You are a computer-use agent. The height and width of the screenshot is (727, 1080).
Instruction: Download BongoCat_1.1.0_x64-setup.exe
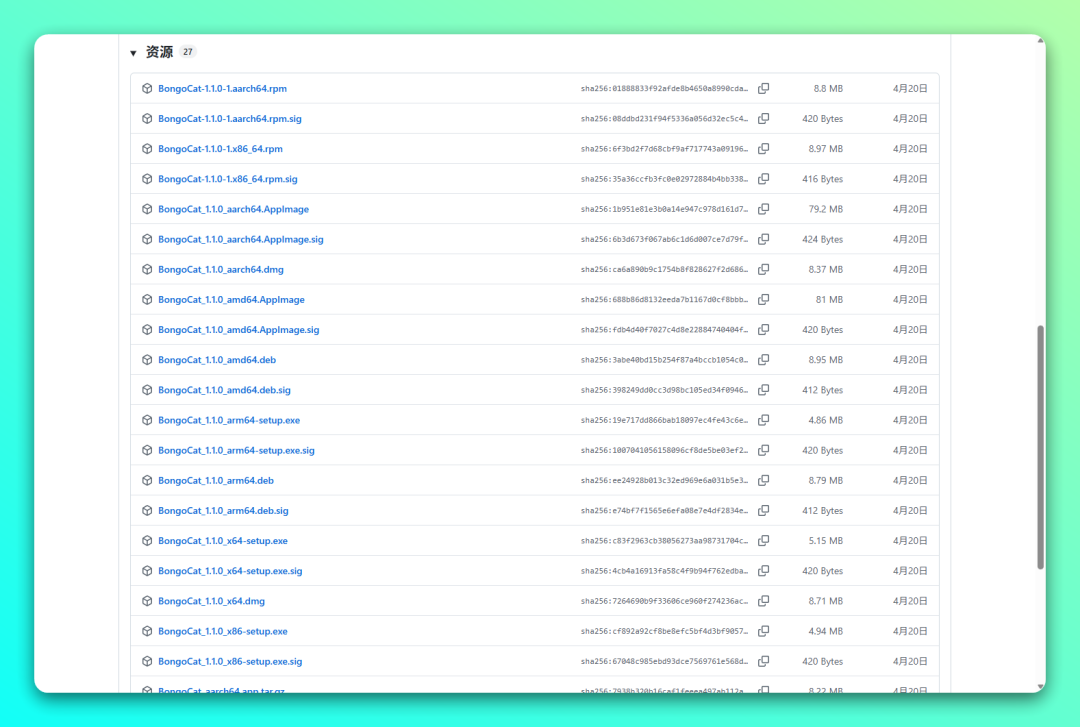coord(223,540)
